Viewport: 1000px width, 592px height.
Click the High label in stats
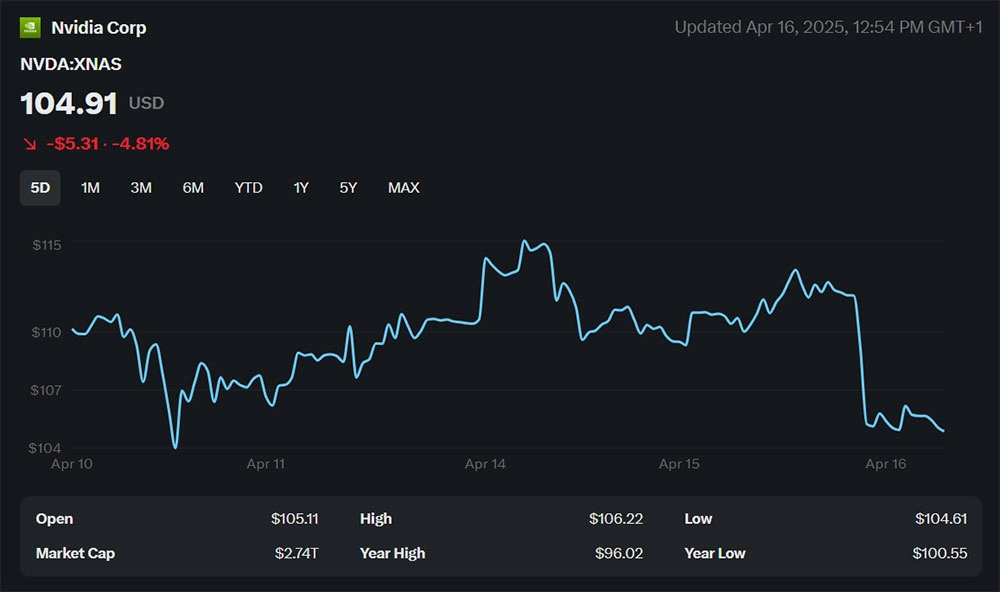coord(376,519)
